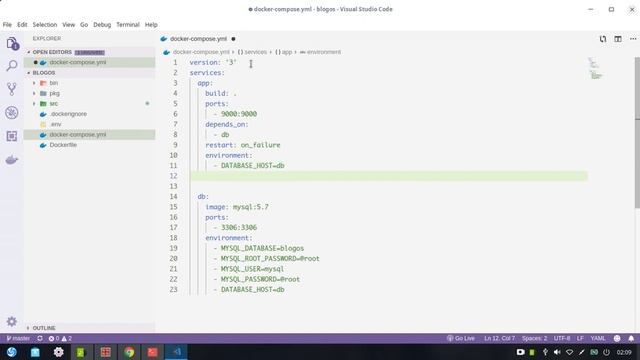Open the start menu icon in the taskbar
This screenshot has width=640, height=360.
(x=12, y=352)
